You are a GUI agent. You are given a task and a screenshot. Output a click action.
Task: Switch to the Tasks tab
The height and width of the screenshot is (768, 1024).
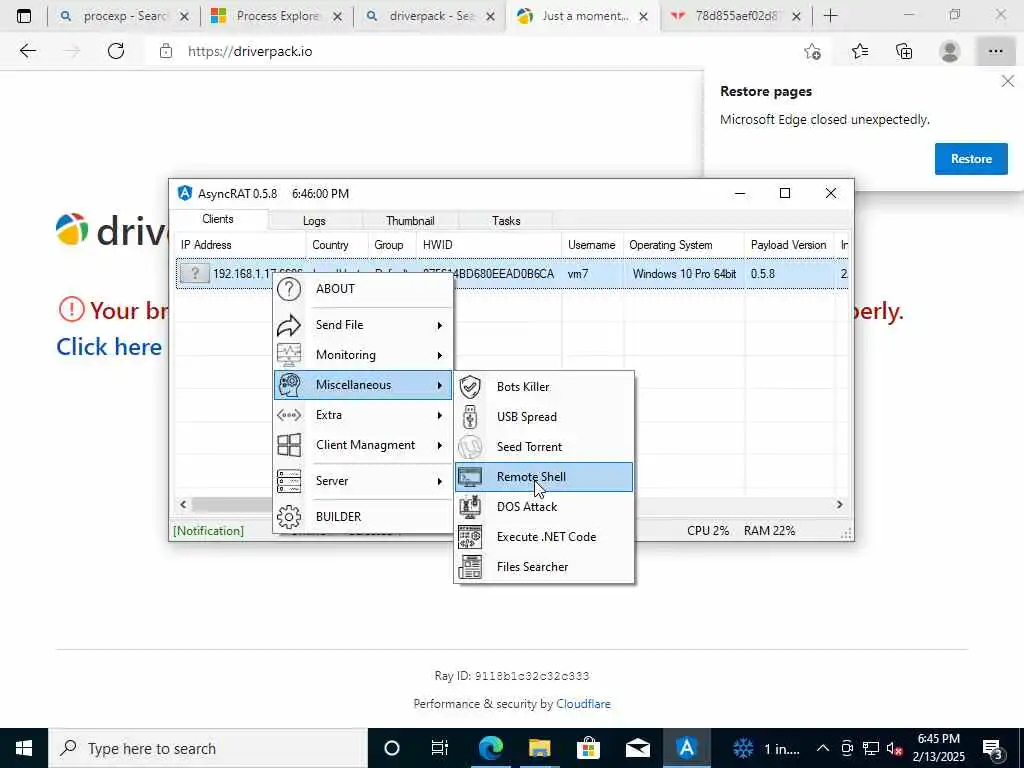pos(506,221)
